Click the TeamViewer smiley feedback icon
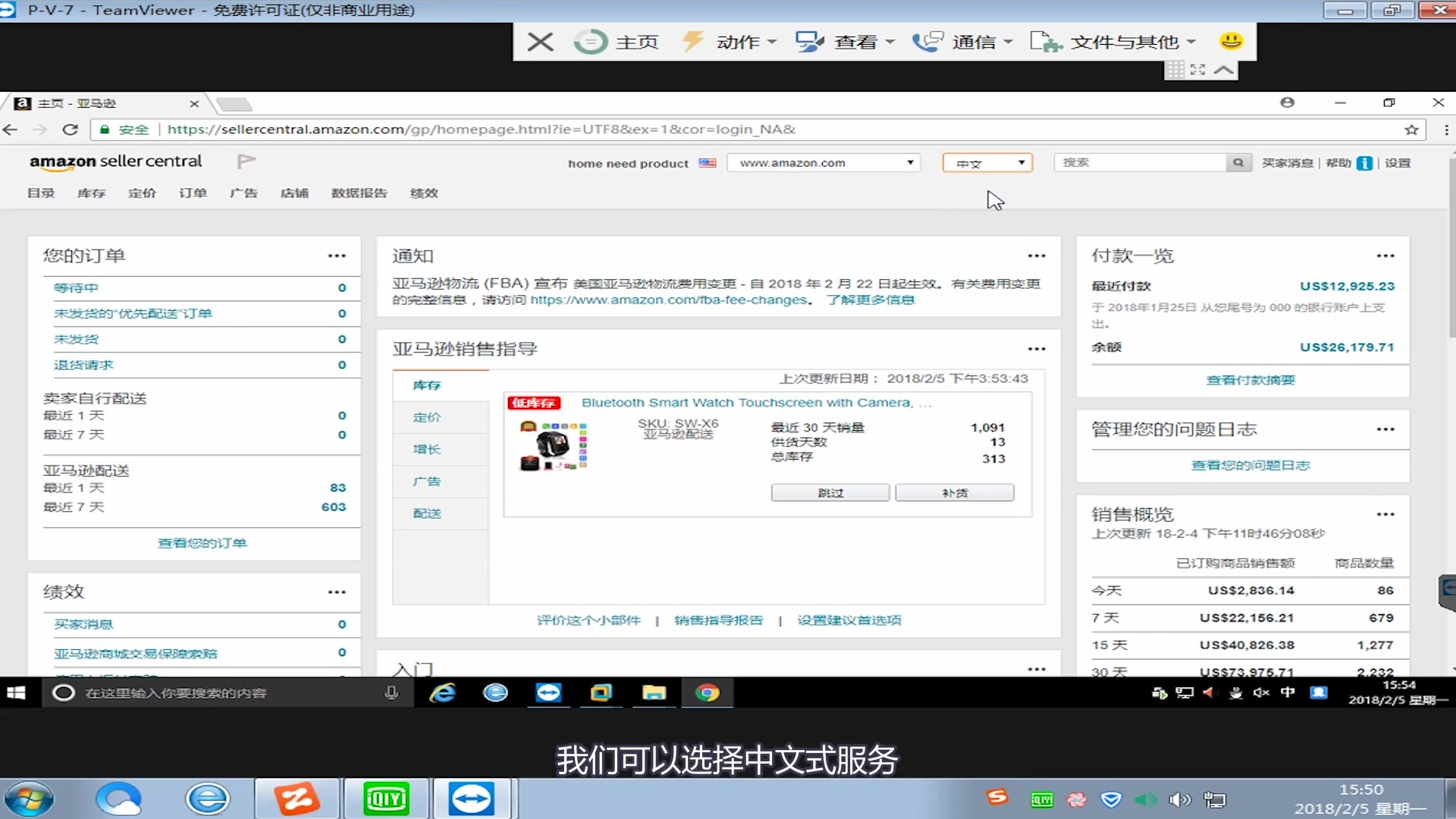This screenshot has height=819, width=1456. 1231,41
